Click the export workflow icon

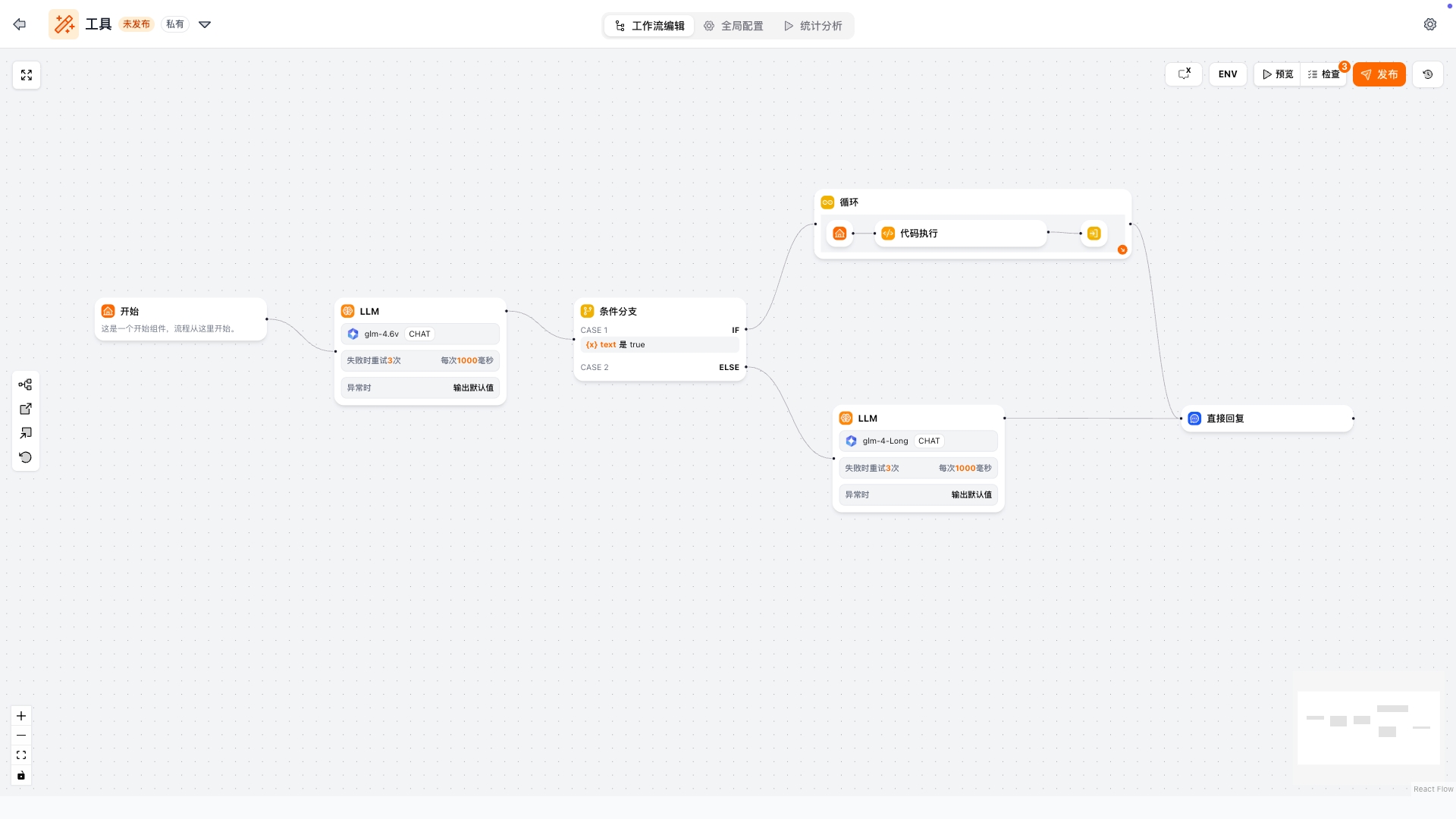click(25, 409)
